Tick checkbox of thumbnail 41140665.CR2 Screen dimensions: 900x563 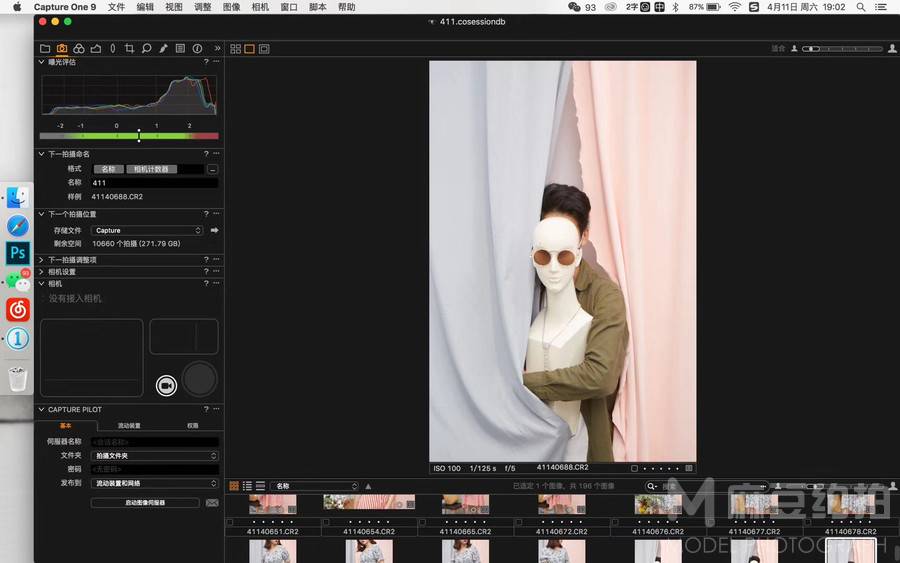[422, 523]
